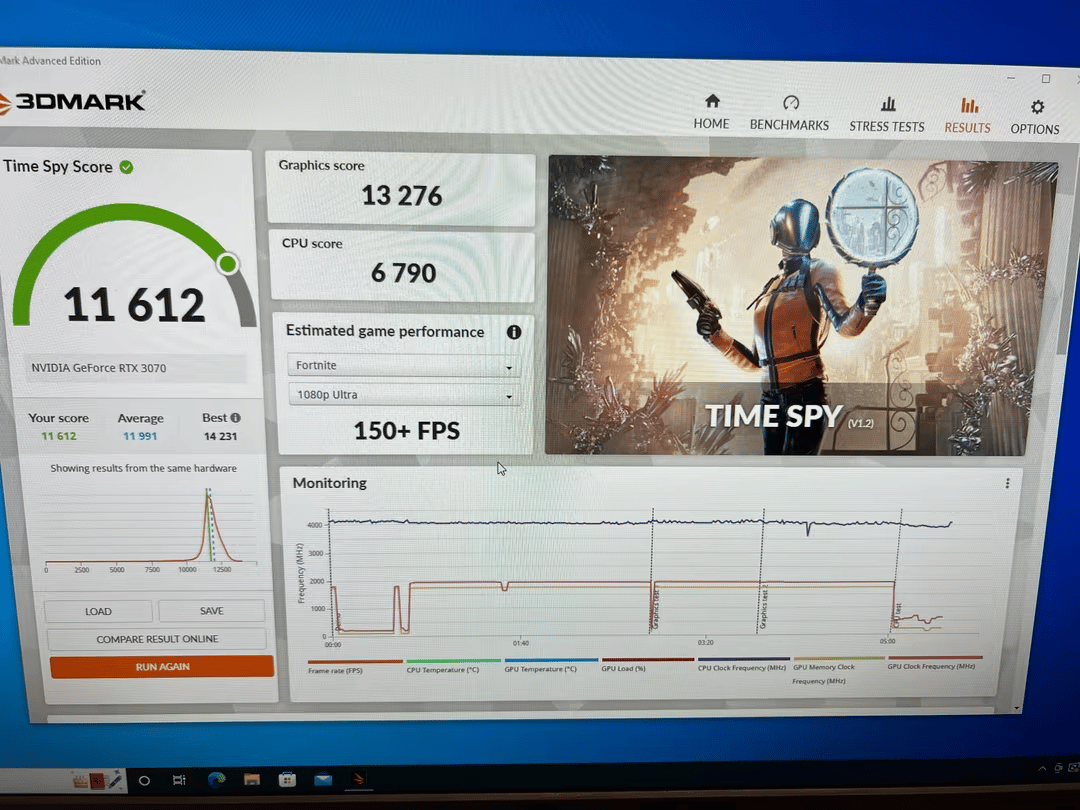Viewport: 1080px width, 810px height.
Task: Click the SAVE button
Action: pyautogui.click(x=211, y=611)
